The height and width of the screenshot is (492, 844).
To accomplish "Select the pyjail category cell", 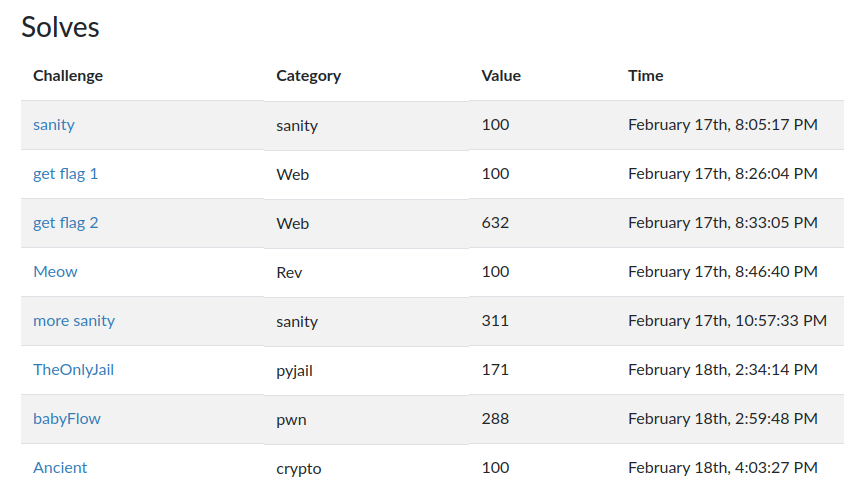I will tap(295, 370).
